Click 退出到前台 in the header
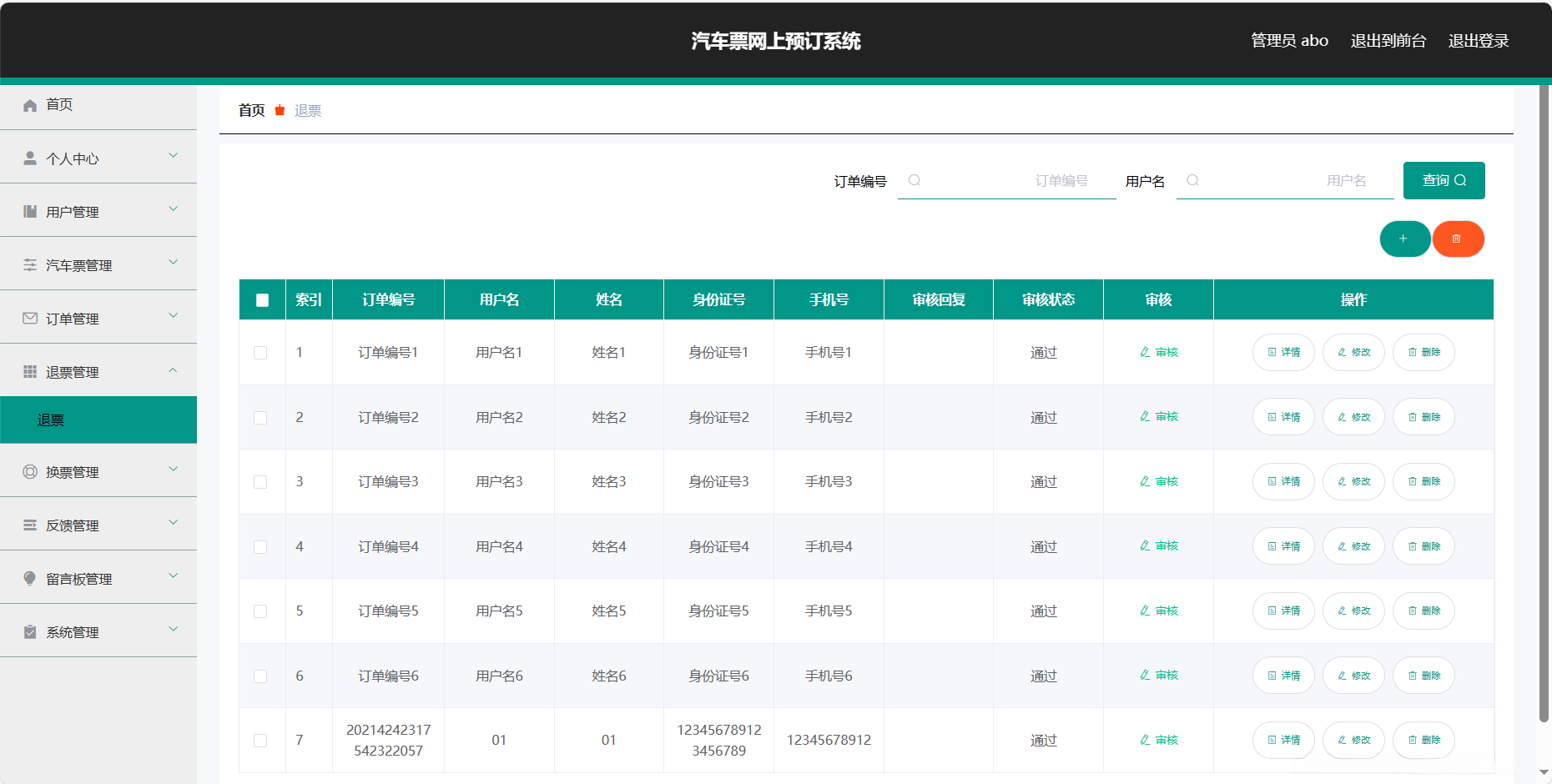1552x784 pixels. [x=1388, y=41]
